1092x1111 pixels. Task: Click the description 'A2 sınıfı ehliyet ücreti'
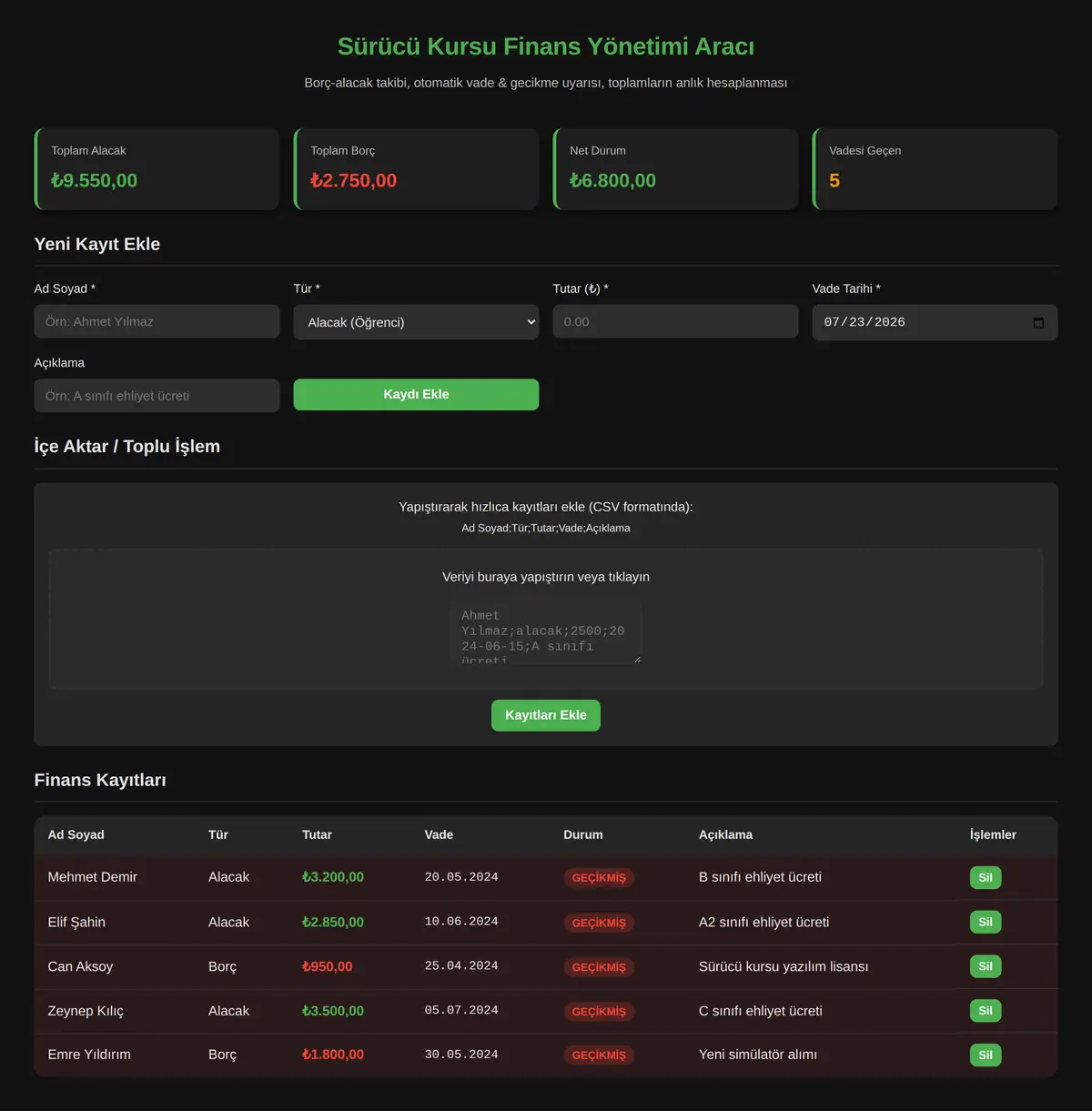coord(764,922)
